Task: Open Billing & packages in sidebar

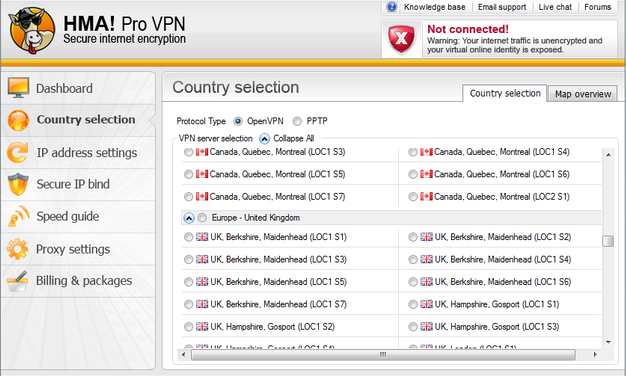Action: 78,281
